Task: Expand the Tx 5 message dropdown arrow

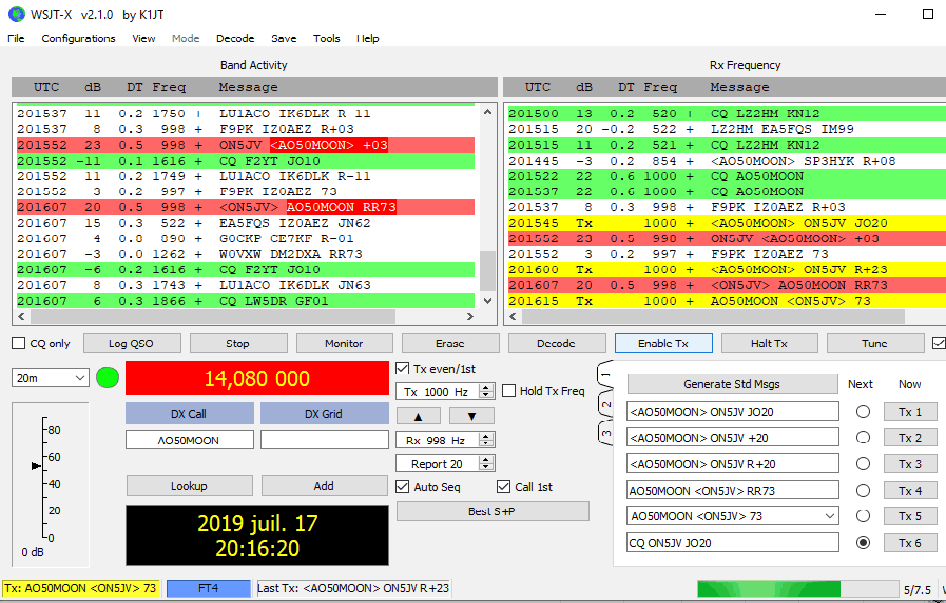Action: click(x=830, y=516)
